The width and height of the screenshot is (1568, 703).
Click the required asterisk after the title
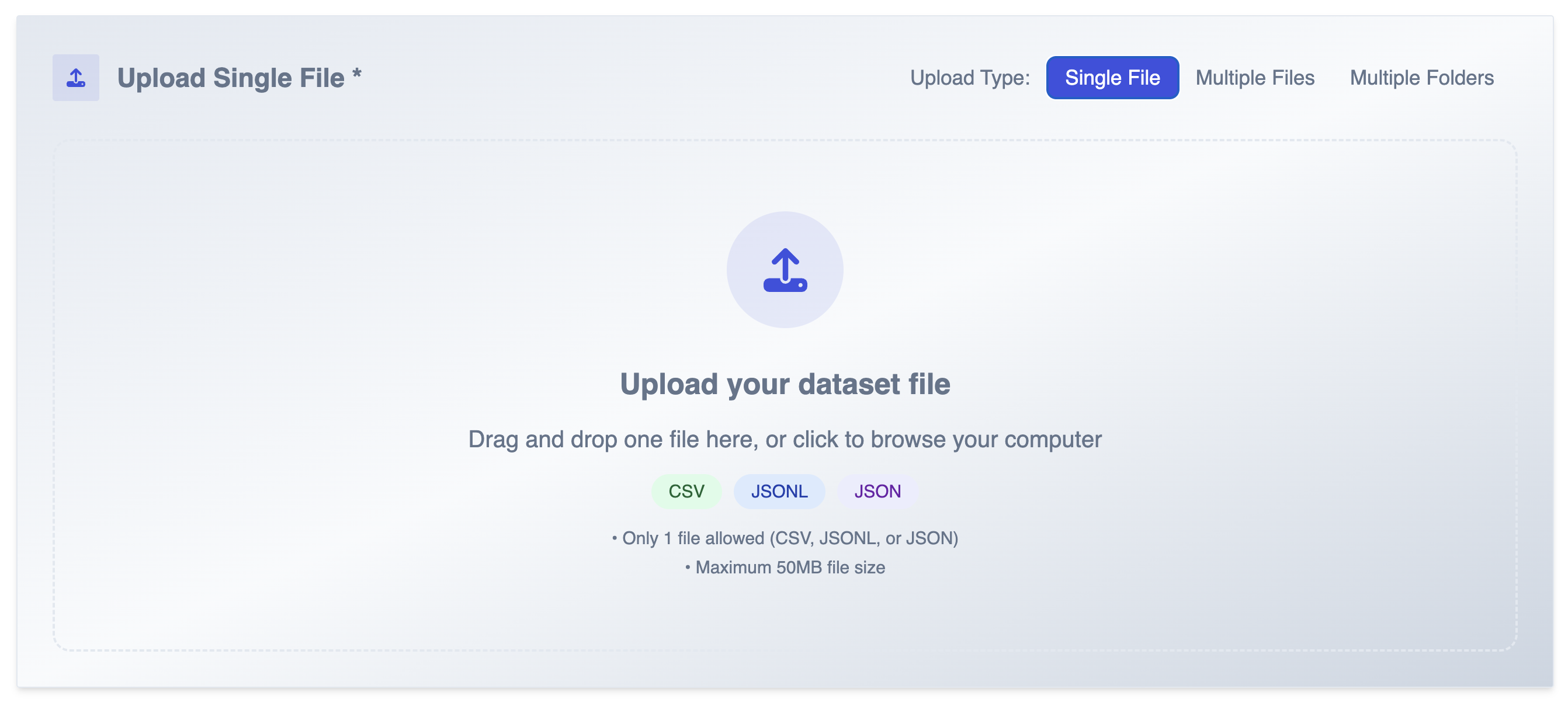click(357, 74)
